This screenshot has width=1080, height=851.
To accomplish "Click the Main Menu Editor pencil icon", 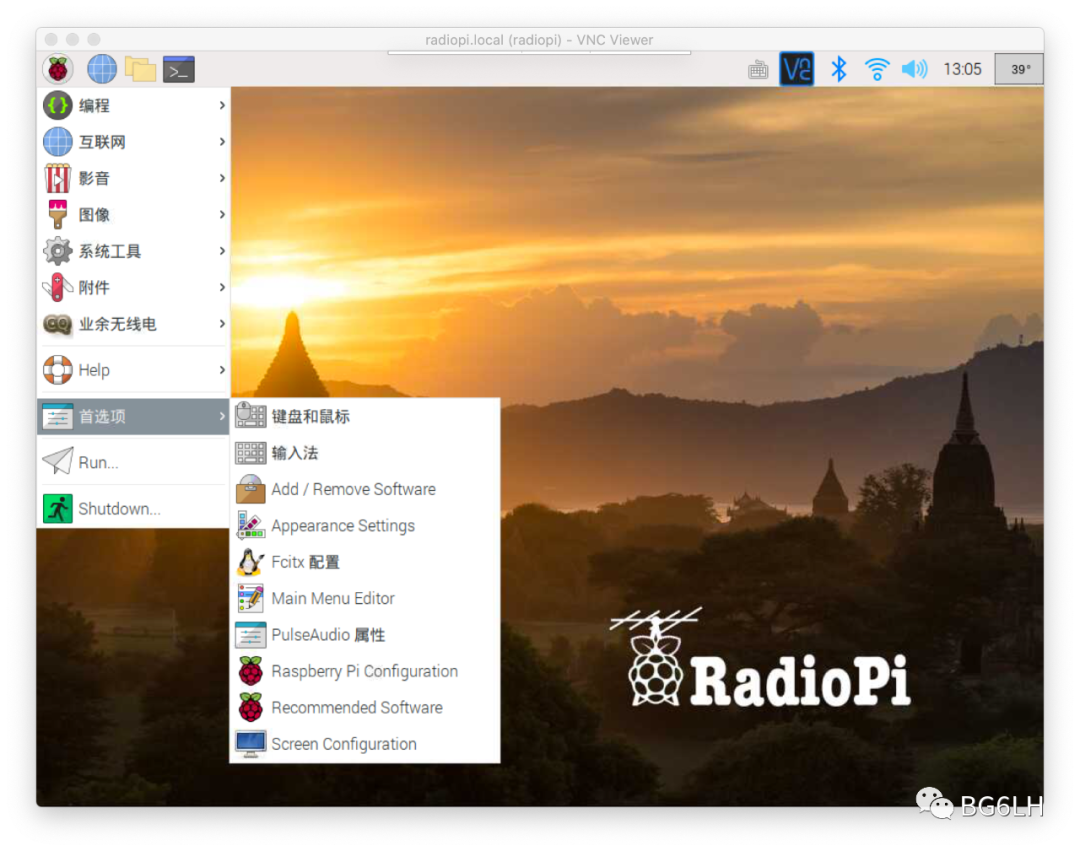I will coord(251,598).
